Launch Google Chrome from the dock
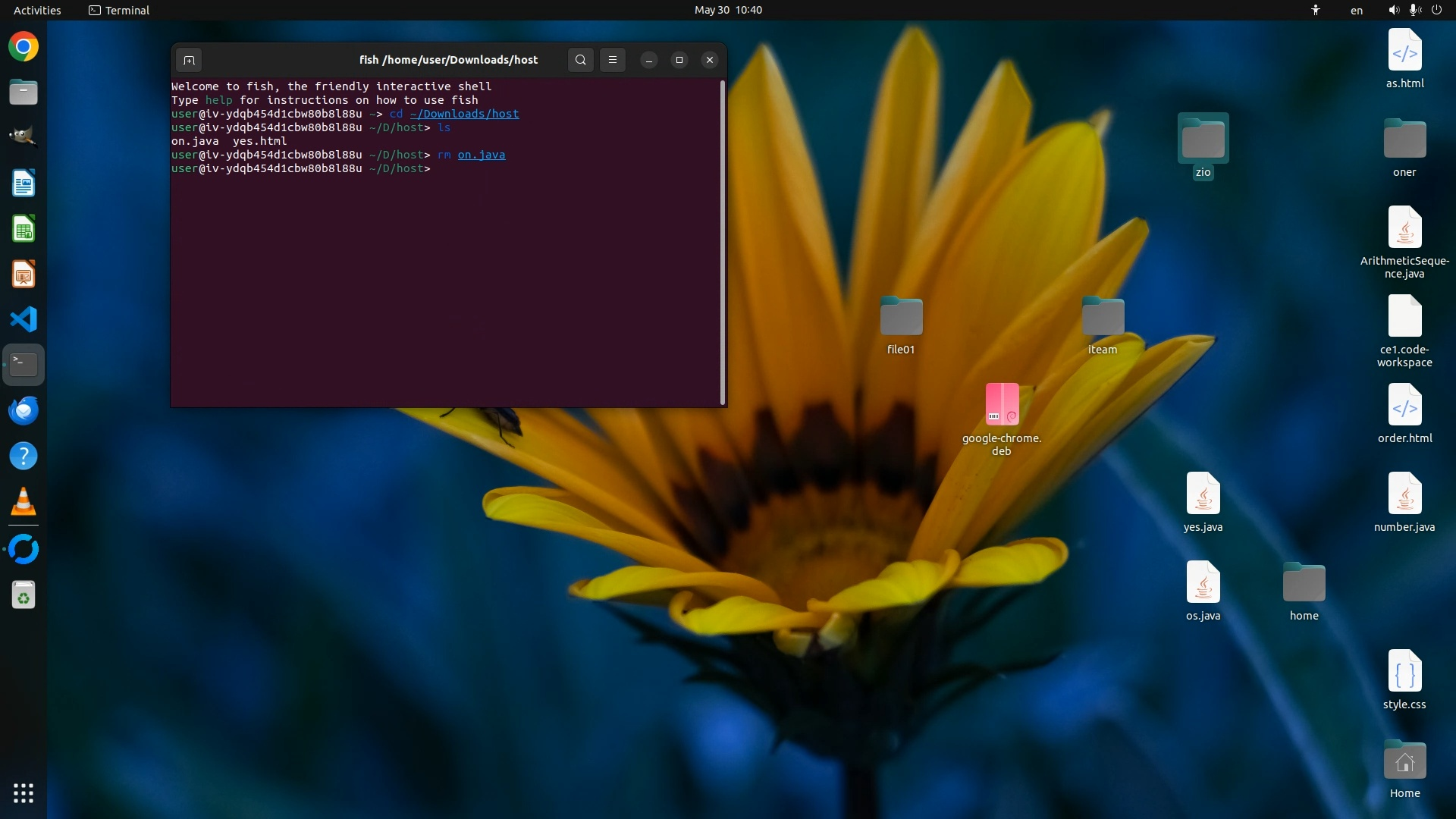This screenshot has width=1456, height=819. 24,47
